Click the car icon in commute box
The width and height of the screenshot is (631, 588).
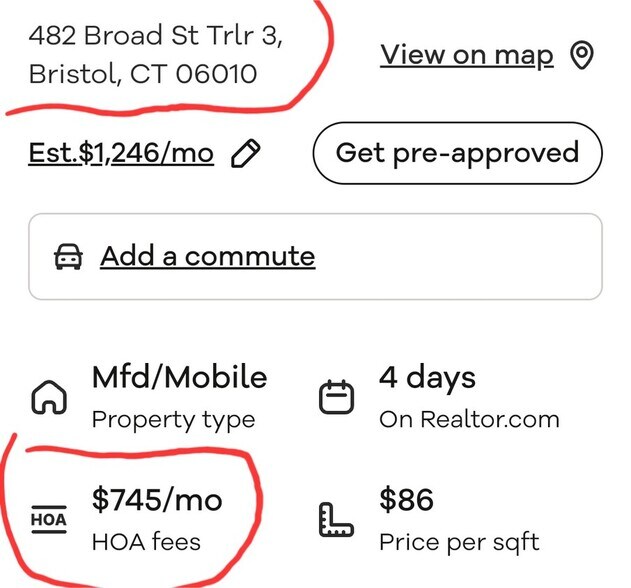click(68, 257)
